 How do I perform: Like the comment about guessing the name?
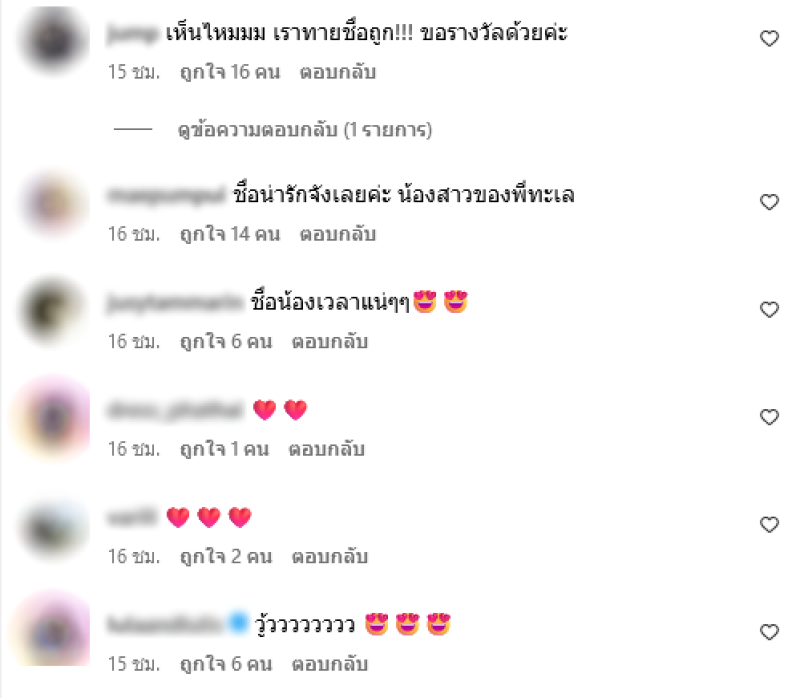tap(769, 38)
